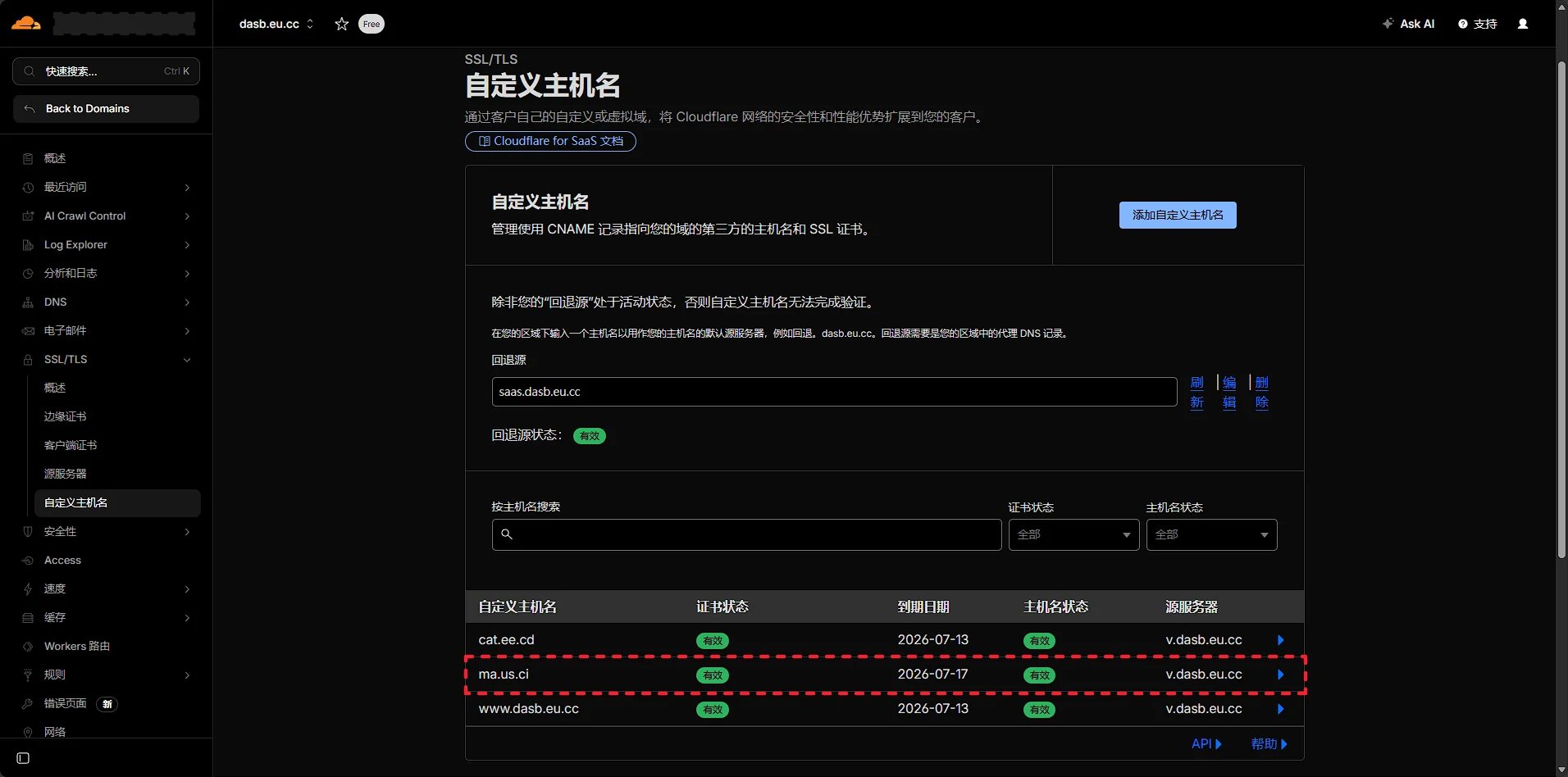Collapse the SSL/TLS sidebar section
1568x777 pixels.
click(187, 359)
